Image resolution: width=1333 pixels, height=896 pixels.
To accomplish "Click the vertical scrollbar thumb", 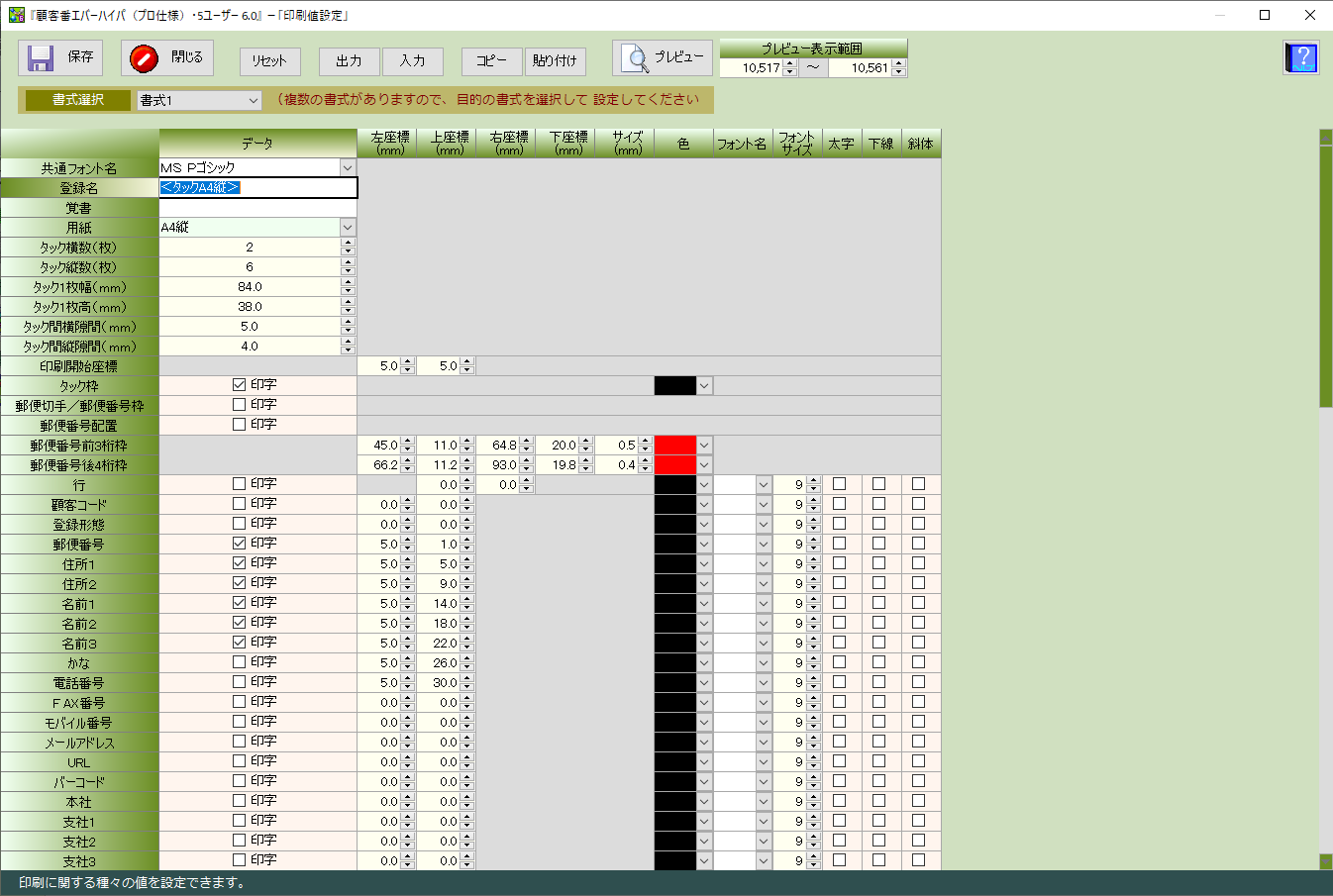I will point(1326,276).
